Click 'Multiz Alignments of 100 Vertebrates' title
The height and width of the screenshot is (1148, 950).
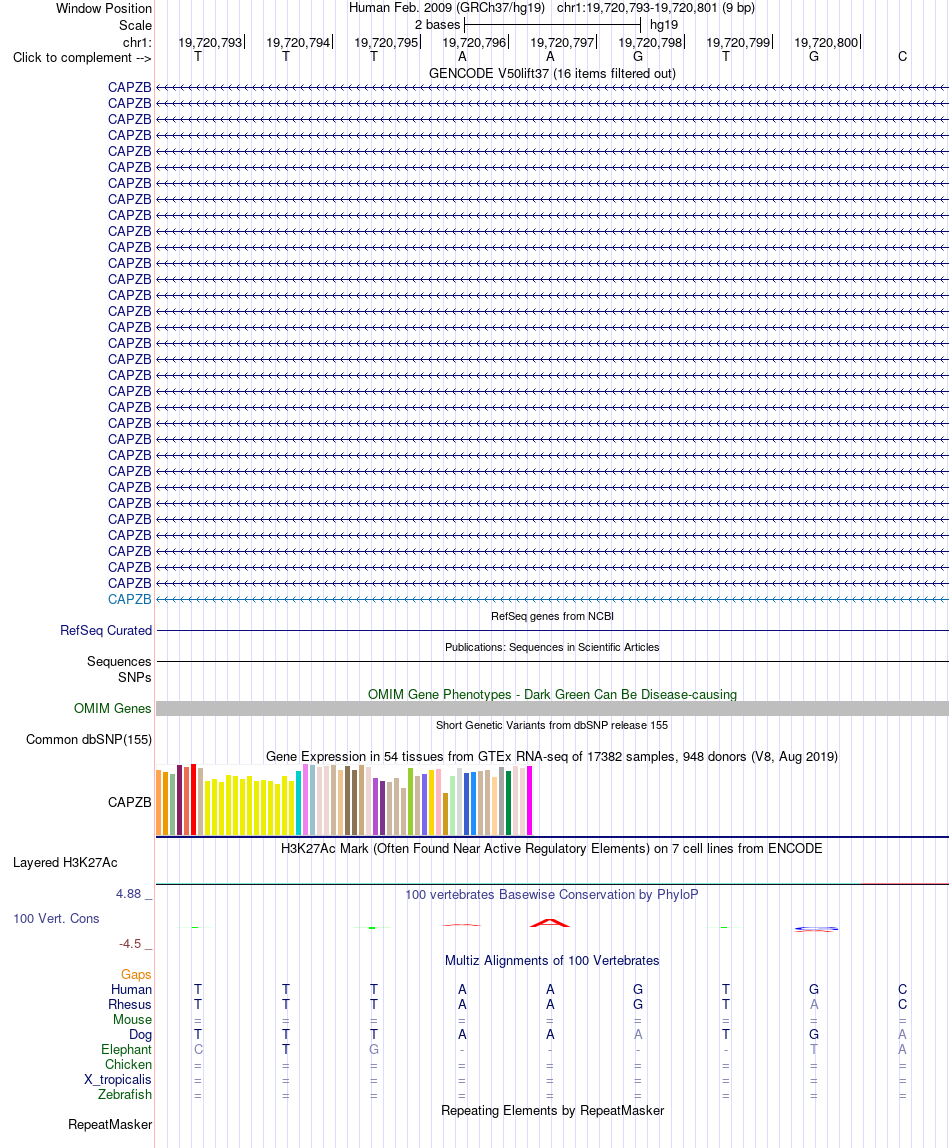(552, 960)
